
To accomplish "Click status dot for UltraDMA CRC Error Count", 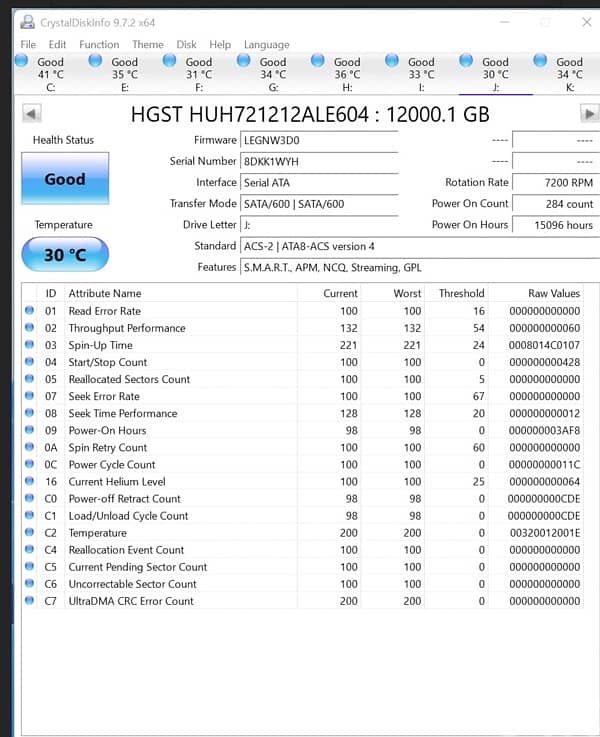I will 29,600.
